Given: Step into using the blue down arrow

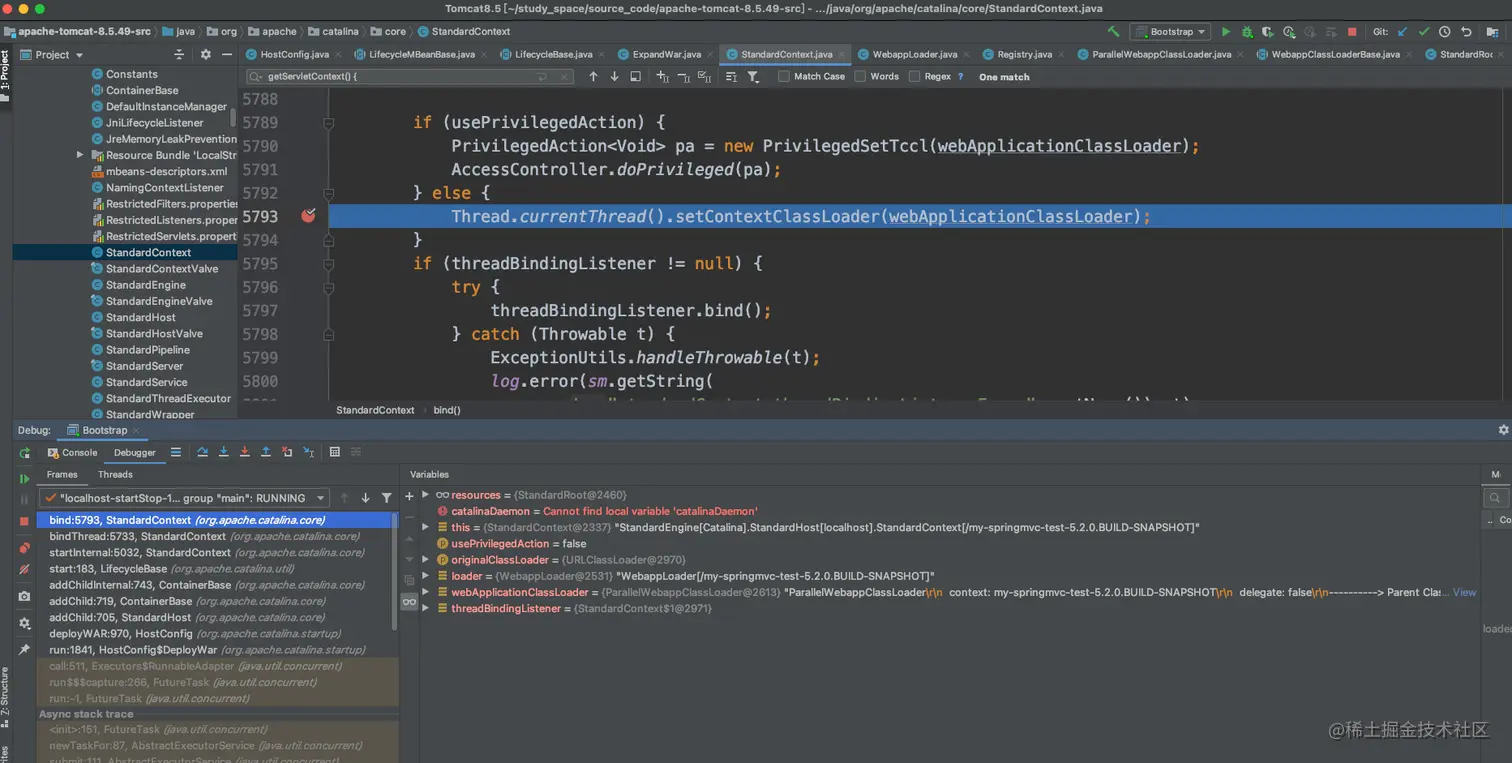Looking at the screenshot, I should pyautogui.click(x=223, y=452).
